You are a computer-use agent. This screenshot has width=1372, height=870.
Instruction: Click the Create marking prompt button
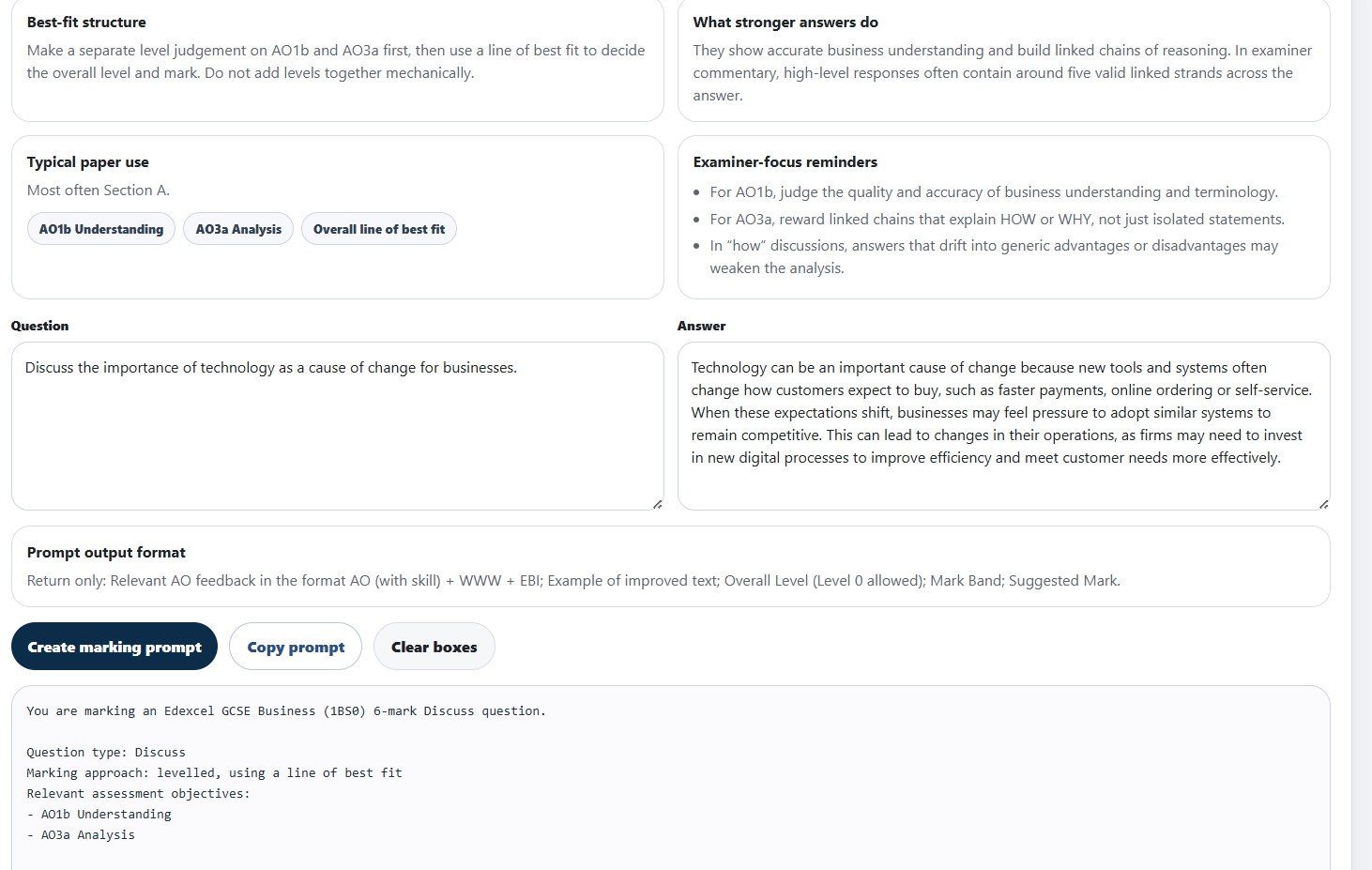click(114, 647)
